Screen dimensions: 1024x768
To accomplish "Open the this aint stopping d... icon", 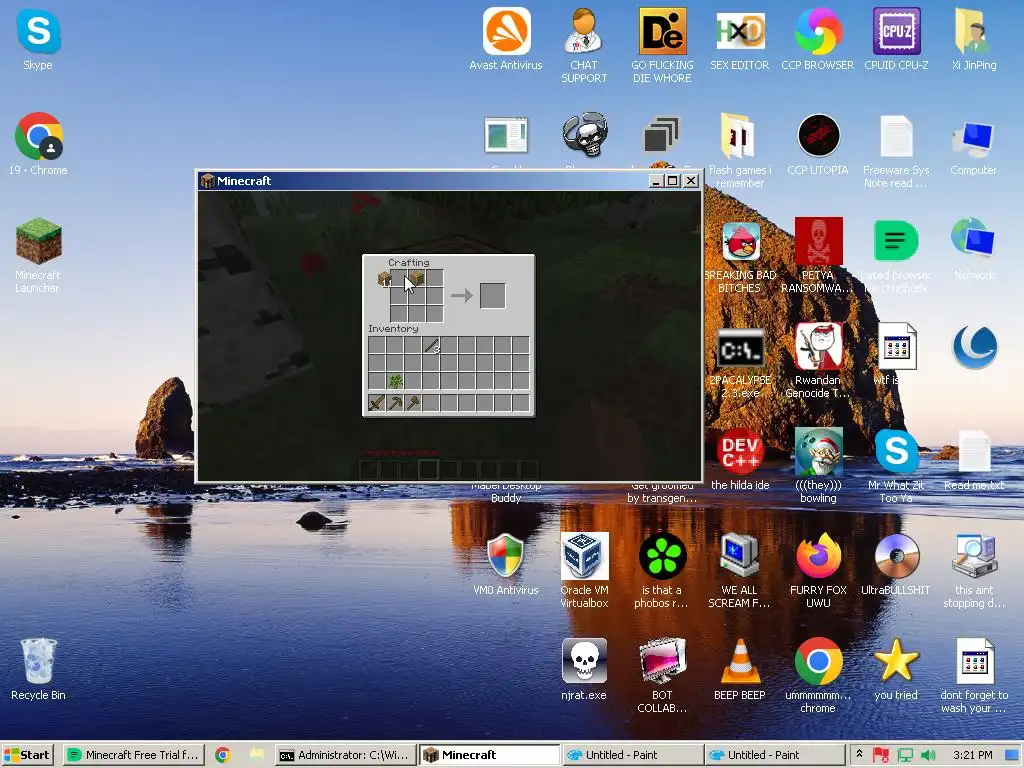I will (974, 571).
